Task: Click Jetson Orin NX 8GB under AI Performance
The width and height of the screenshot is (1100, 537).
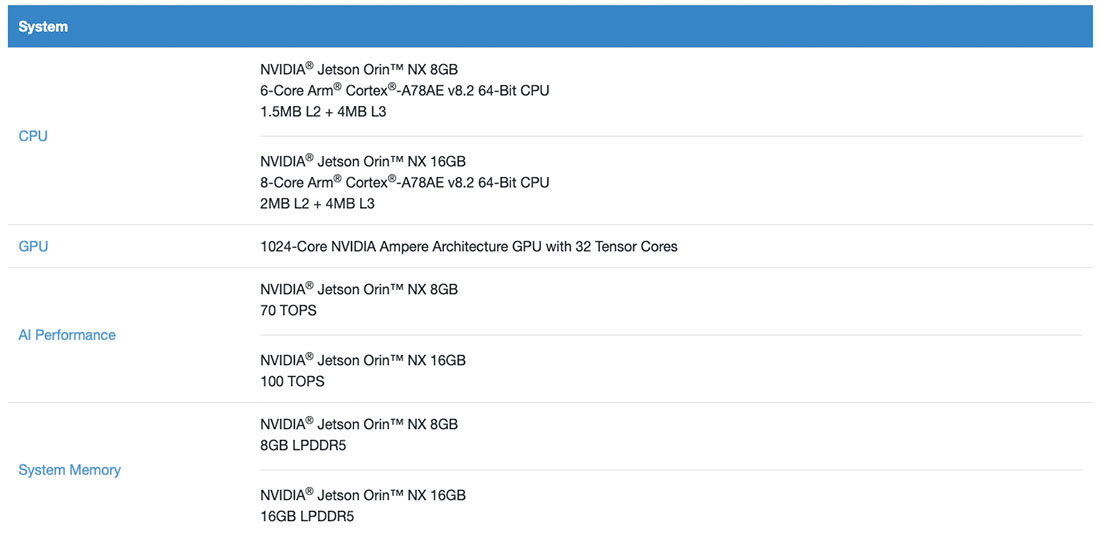Action: click(x=359, y=290)
